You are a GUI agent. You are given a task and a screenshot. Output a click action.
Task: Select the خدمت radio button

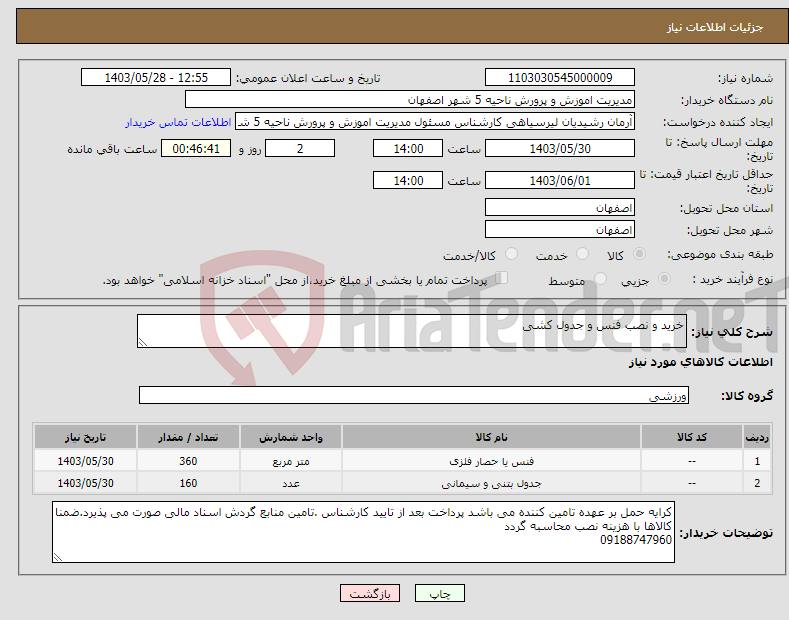582,254
